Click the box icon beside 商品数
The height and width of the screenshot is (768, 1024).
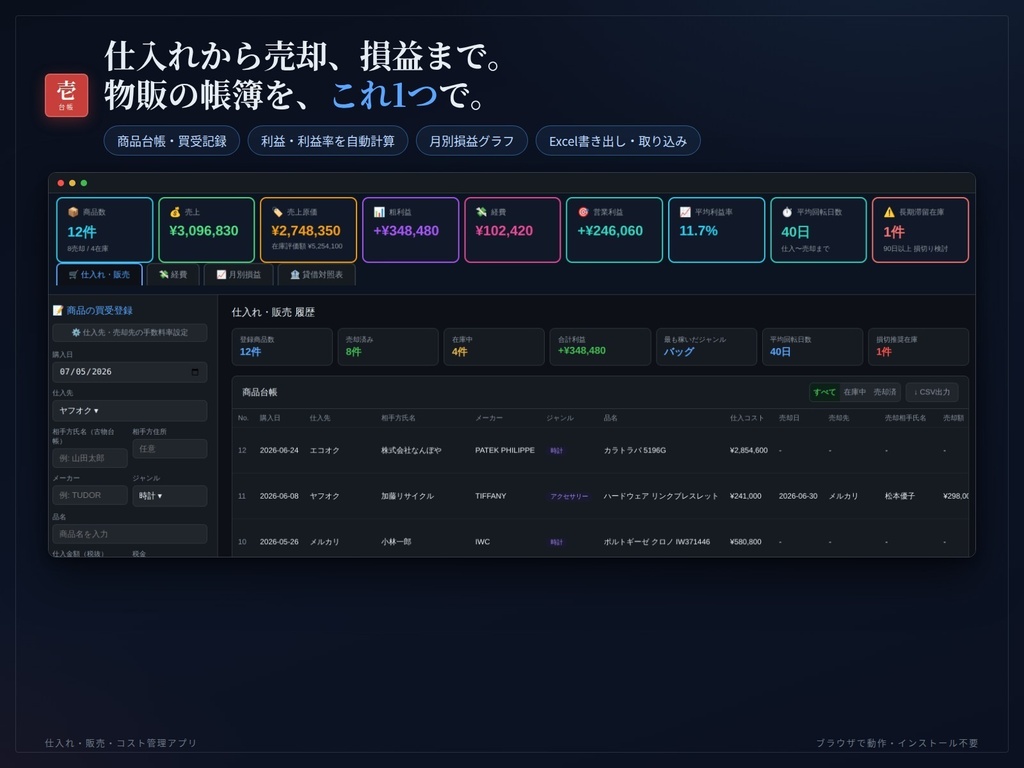pyautogui.click(x=73, y=212)
